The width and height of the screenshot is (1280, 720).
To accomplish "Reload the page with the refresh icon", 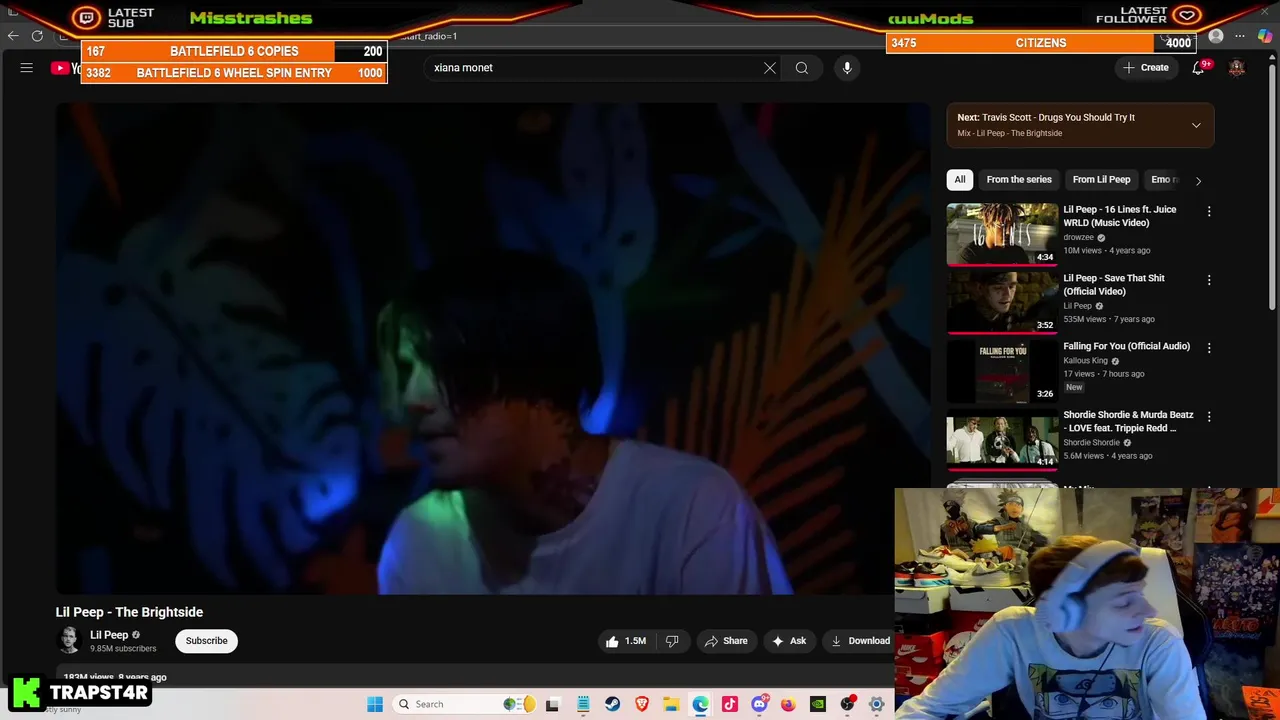I will pos(37,36).
